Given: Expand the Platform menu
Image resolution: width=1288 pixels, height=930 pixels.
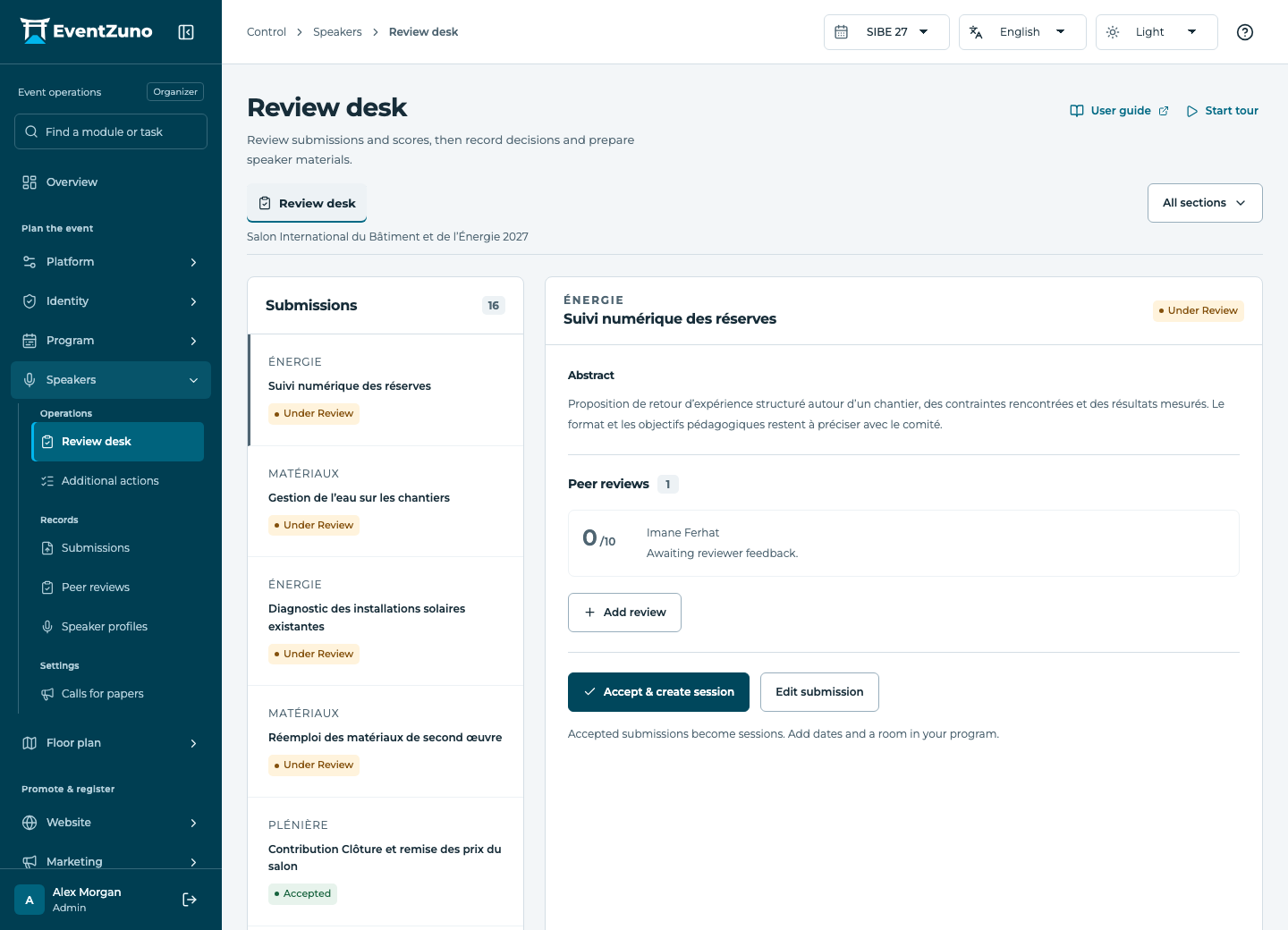Looking at the screenshot, I should coord(111,262).
